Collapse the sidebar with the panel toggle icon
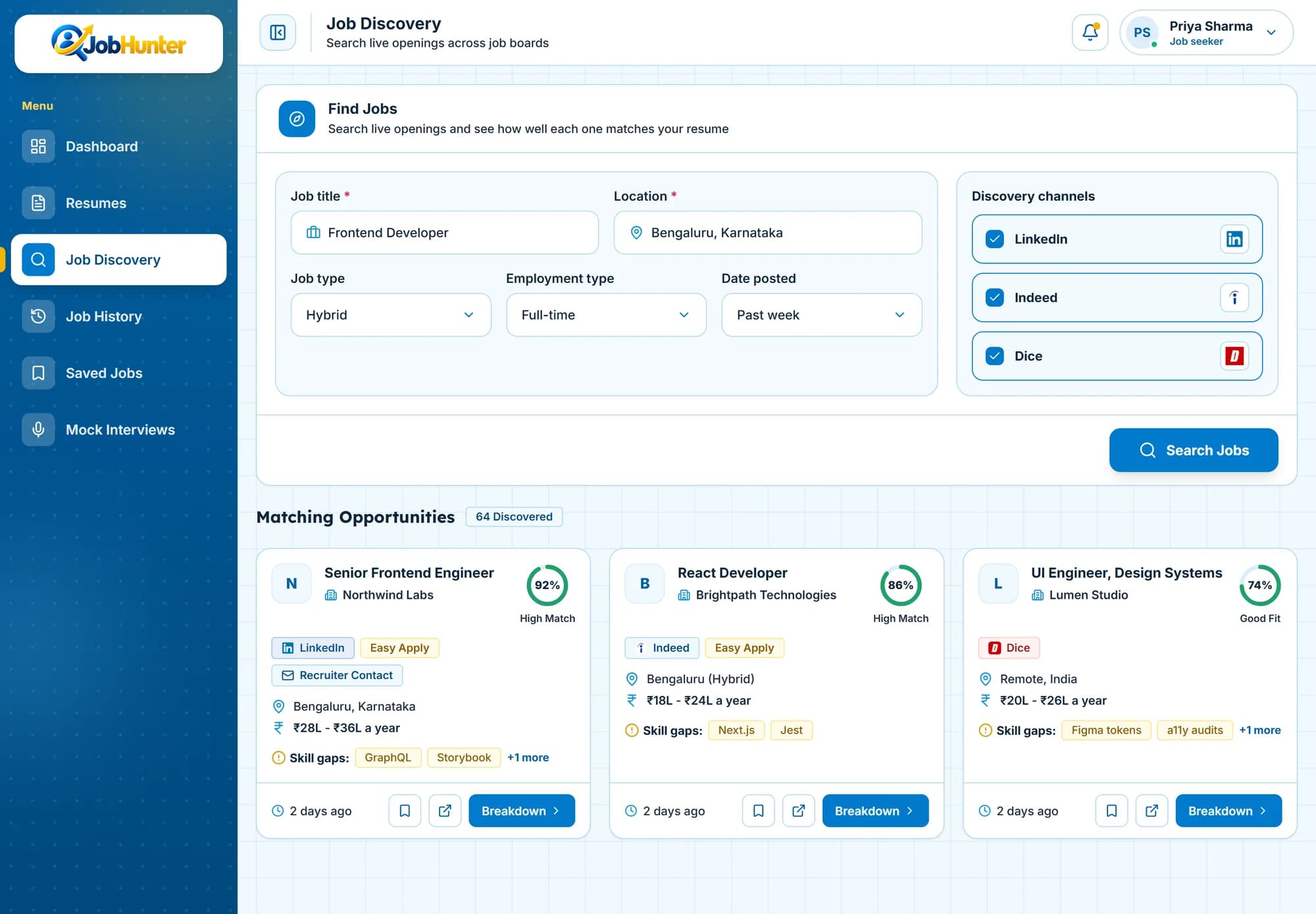Image resolution: width=1316 pixels, height=914 pixels. (278, 32)
